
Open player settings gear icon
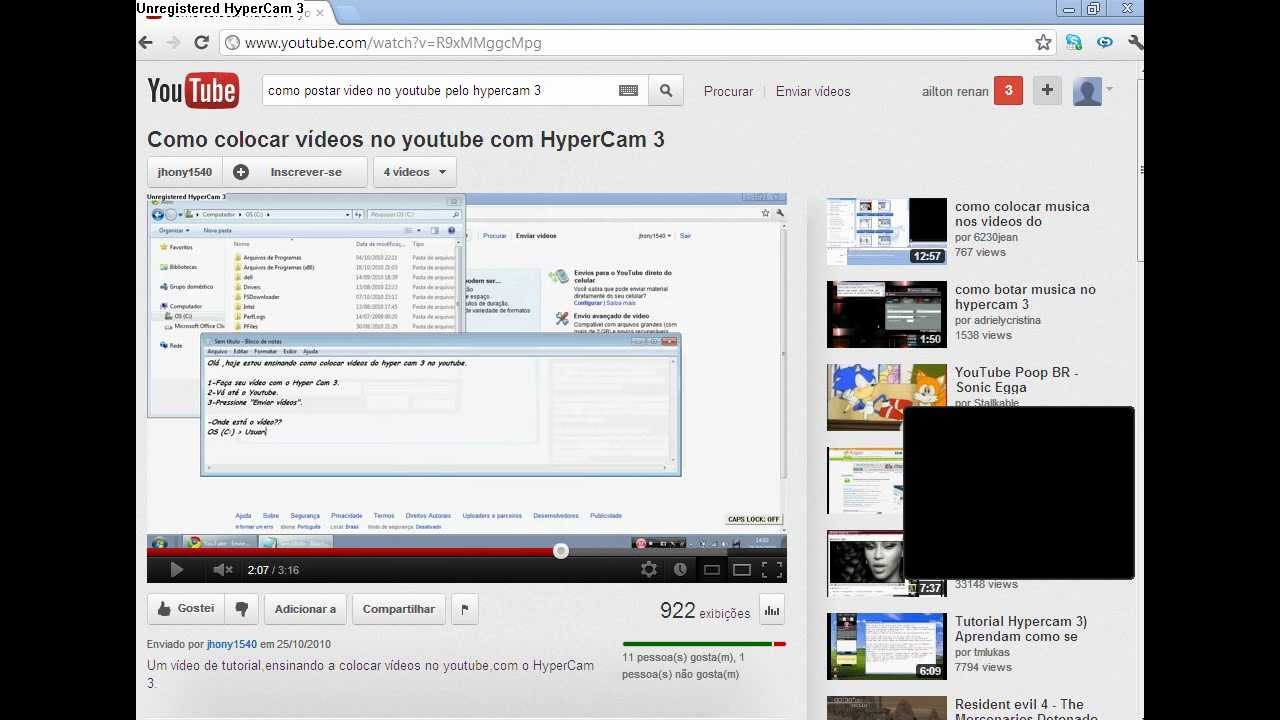tap(649, 570)
